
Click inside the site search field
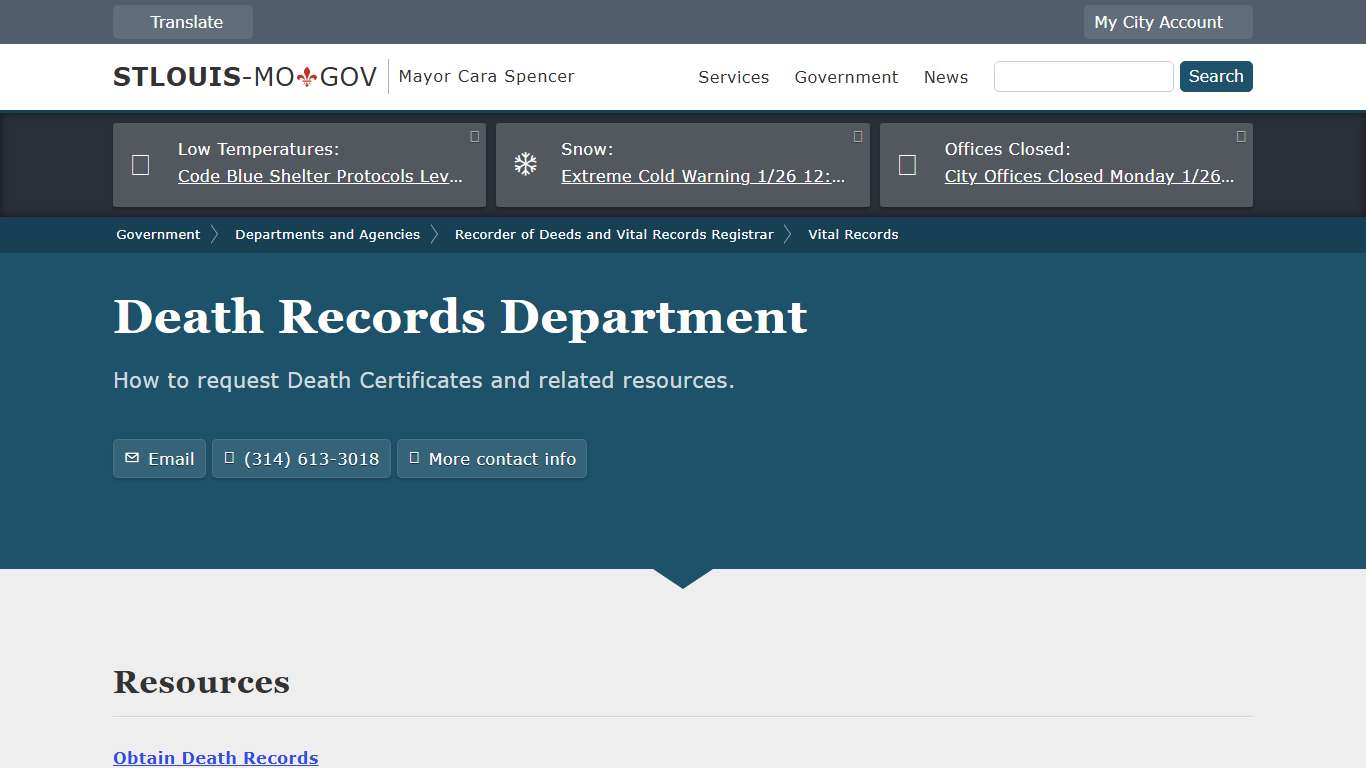[x=1083, y=76]
